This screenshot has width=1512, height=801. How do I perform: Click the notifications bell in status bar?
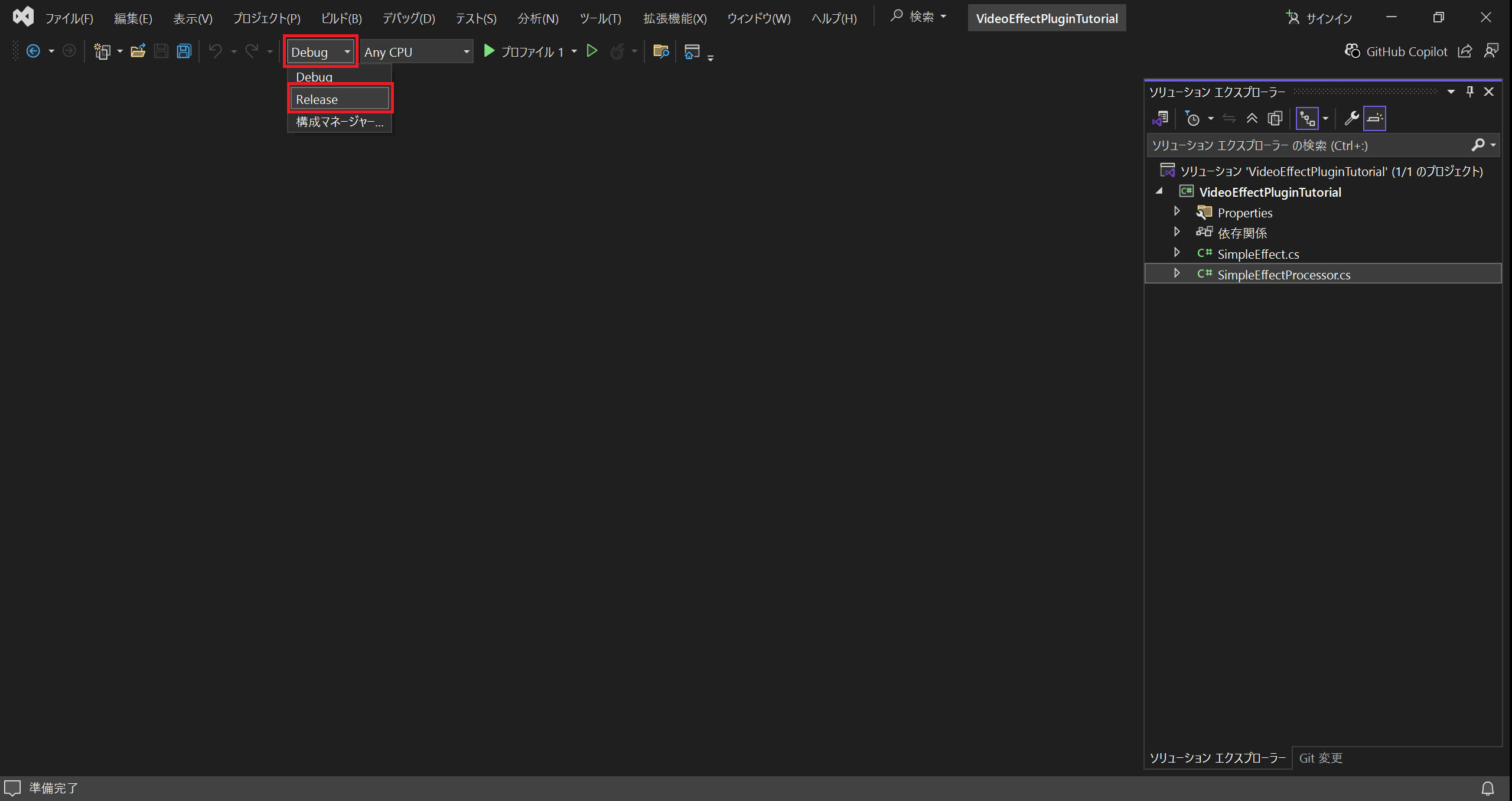1487,788
